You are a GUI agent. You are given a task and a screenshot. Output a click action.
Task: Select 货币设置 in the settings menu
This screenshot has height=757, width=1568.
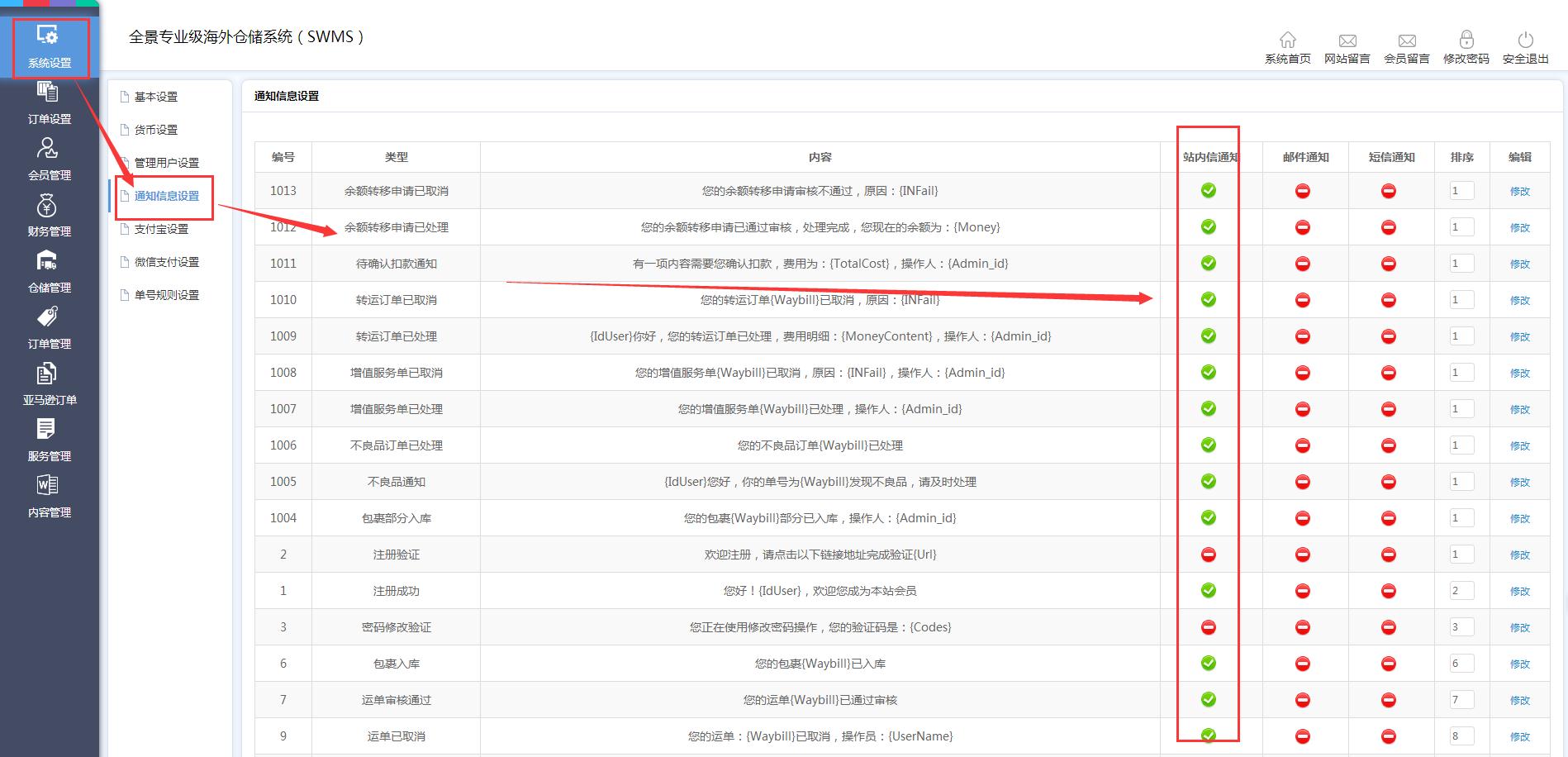(154, 129)
